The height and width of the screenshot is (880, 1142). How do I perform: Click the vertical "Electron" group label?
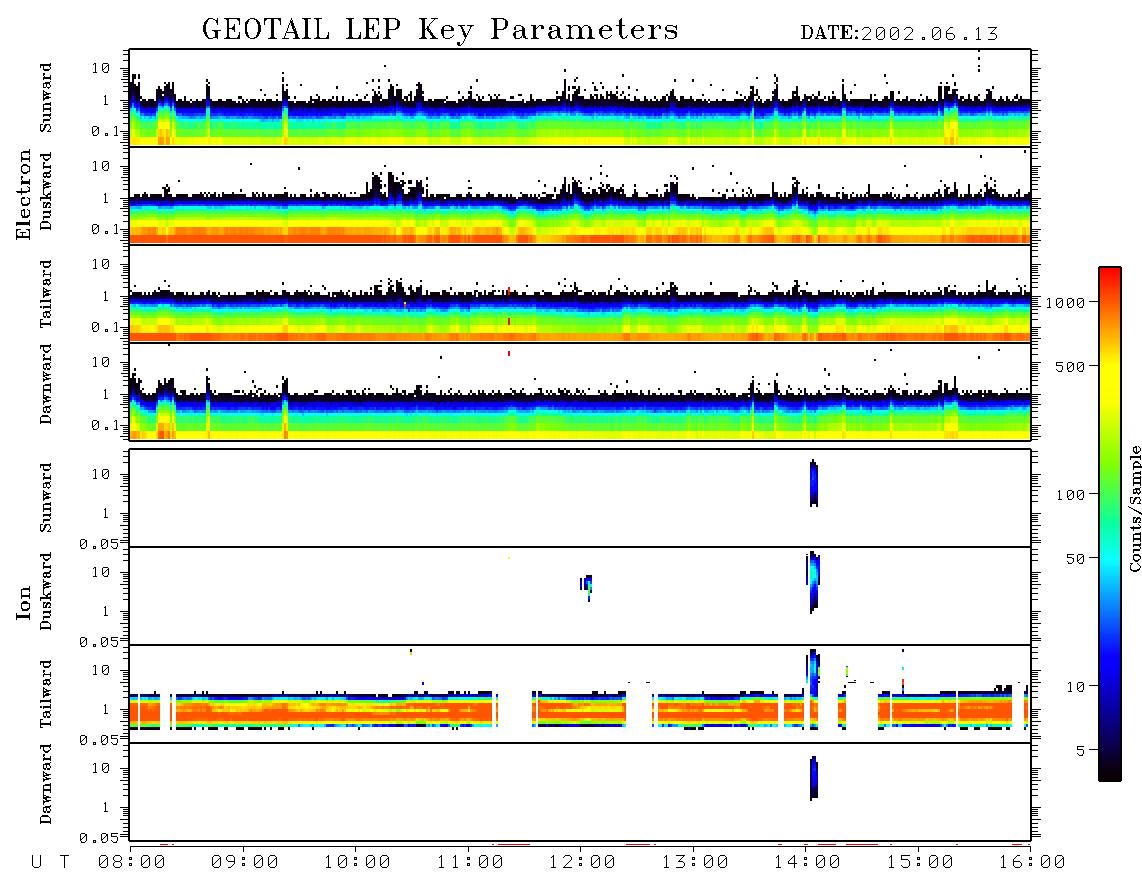pos(23,195)
